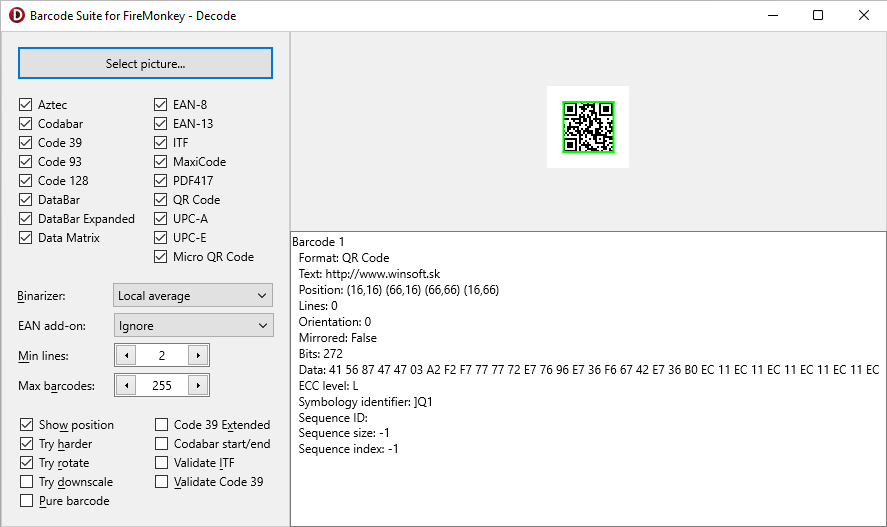Click the ECC level: L line

[328, 386]
